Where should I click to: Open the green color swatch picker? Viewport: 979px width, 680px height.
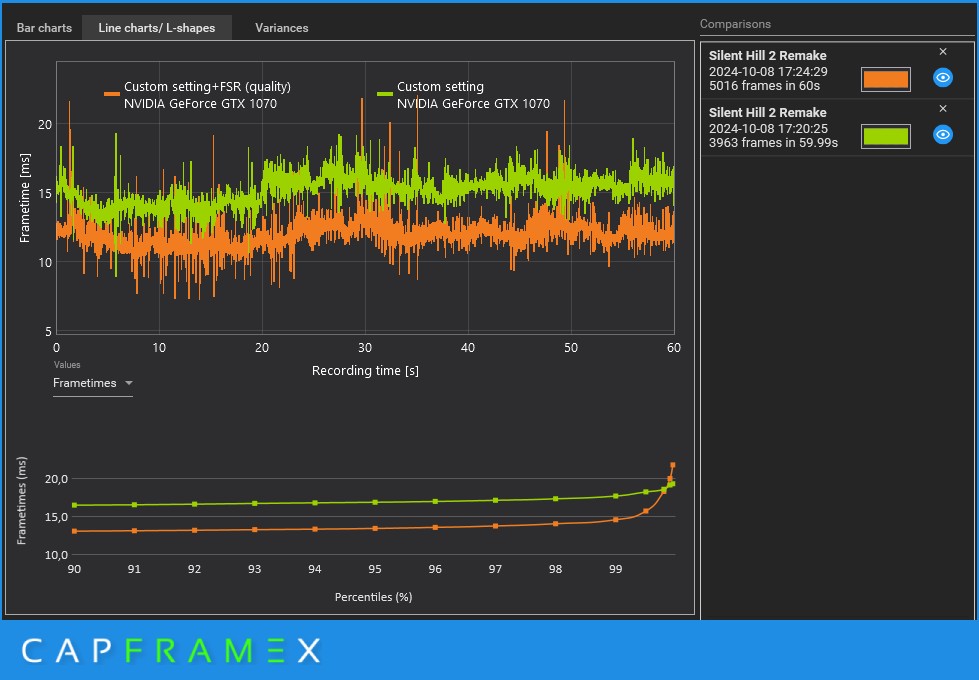pyautogui.click(x=885, y=136)
